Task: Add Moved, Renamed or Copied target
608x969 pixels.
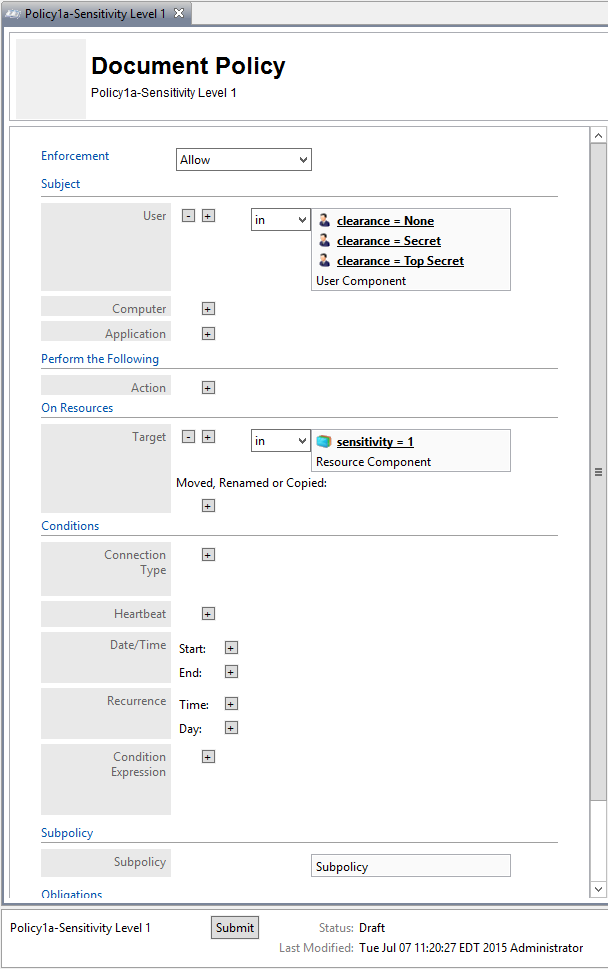Action: [x=208, y=506]
